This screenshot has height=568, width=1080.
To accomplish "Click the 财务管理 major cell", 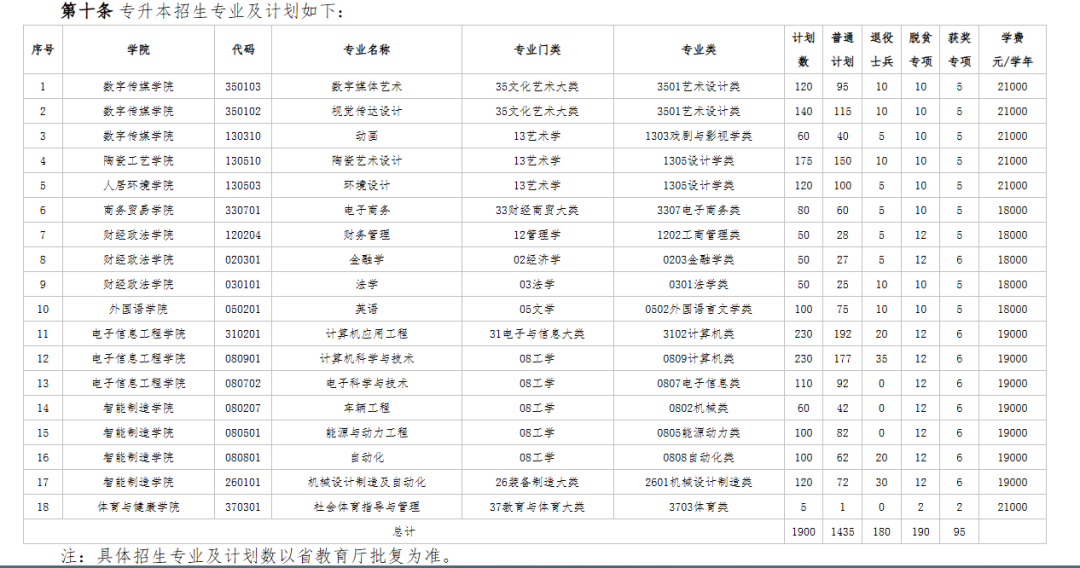I will click(366, 235).
